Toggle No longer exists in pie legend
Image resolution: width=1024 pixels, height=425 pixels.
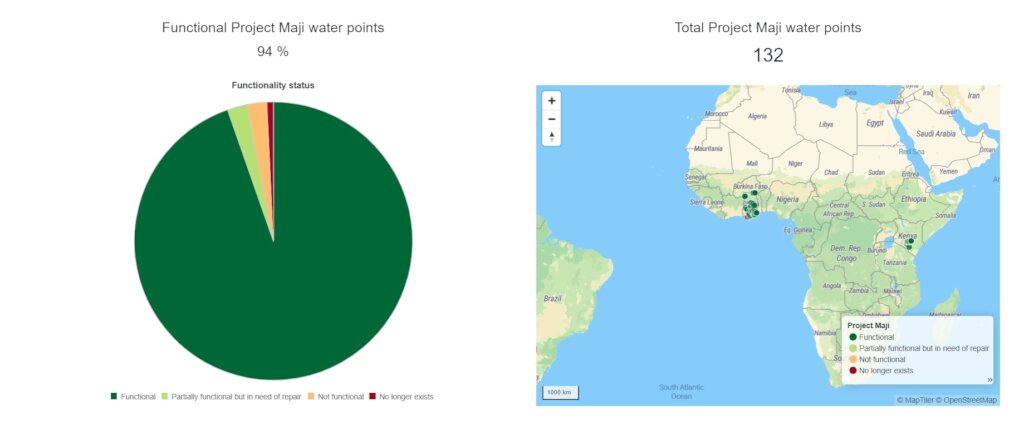pos(401,396)
